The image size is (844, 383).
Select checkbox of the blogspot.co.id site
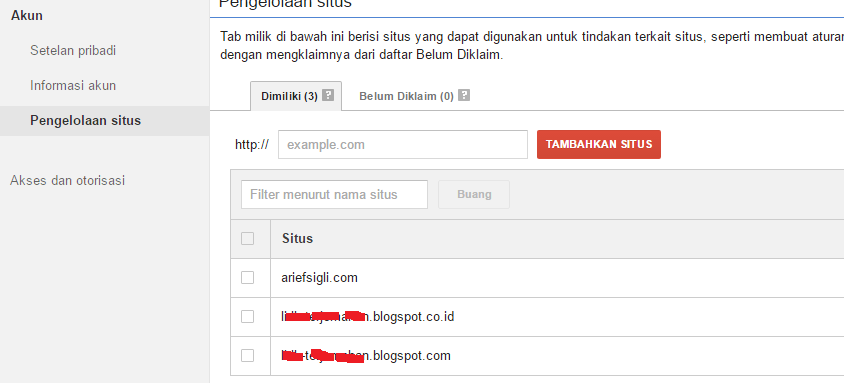(248, 317)
